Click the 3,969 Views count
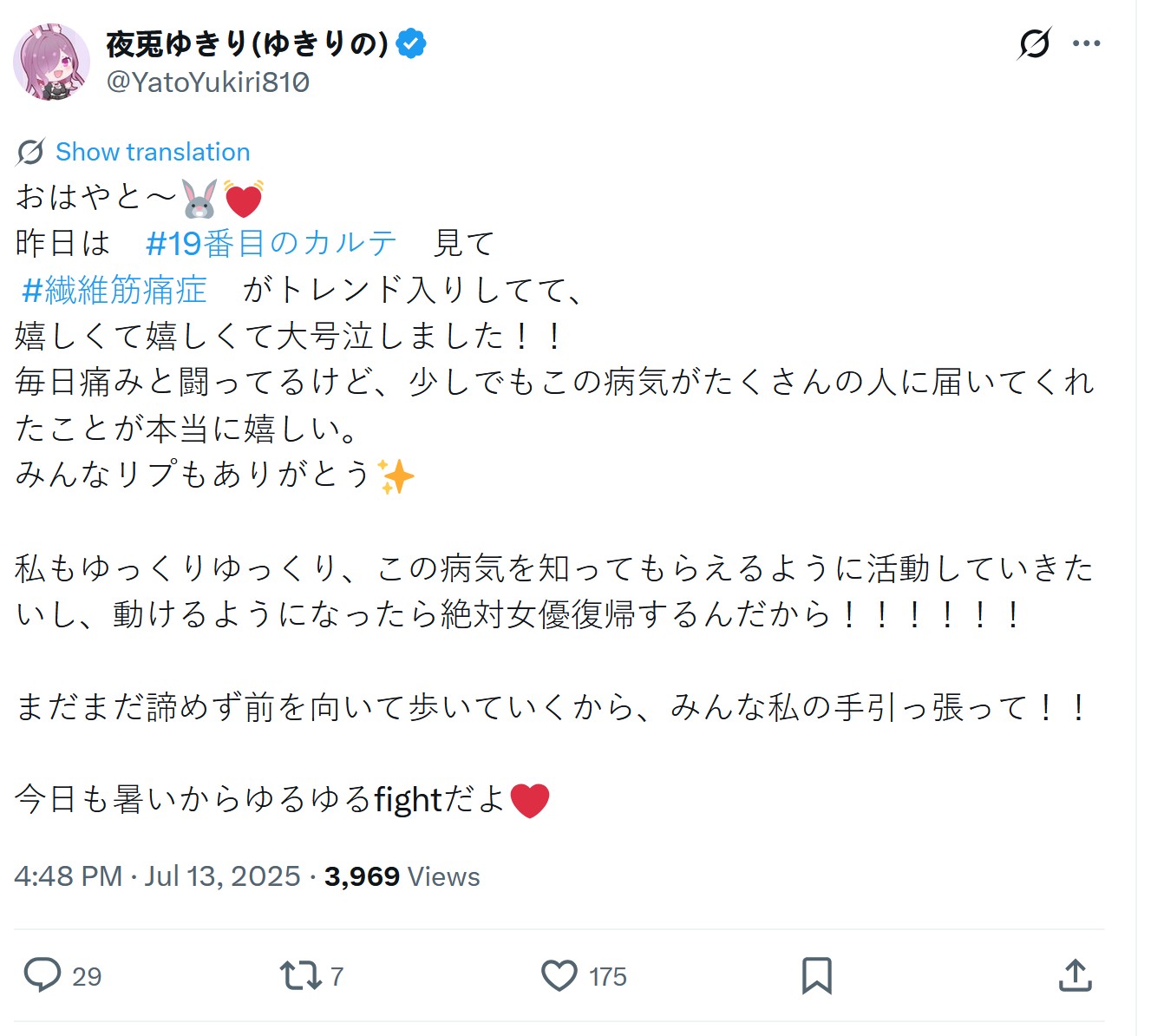1164x1036 pixels. pos(402,876)
